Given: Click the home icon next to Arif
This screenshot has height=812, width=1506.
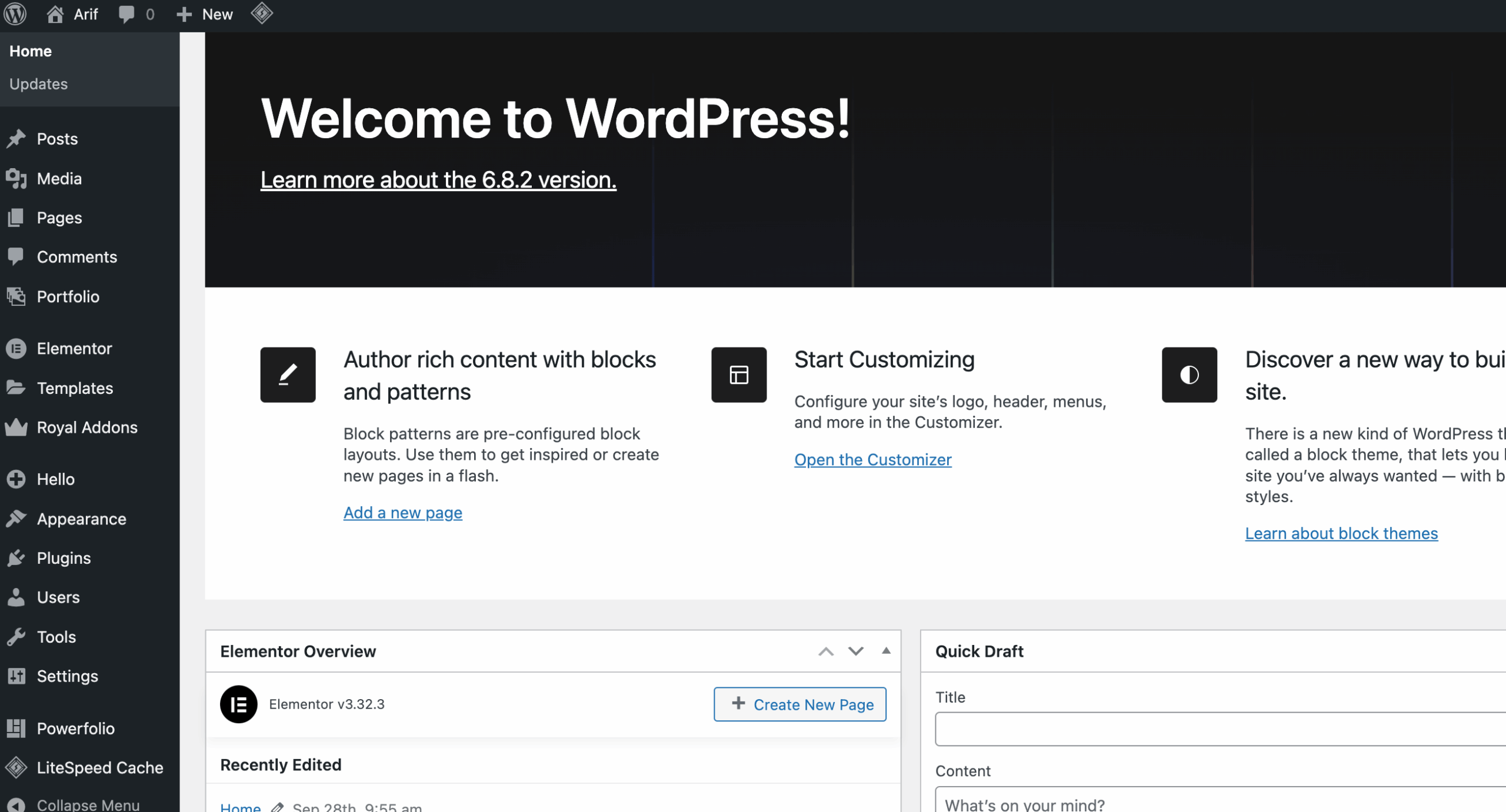Looking at the screenshot, I should tap(55, 14).
